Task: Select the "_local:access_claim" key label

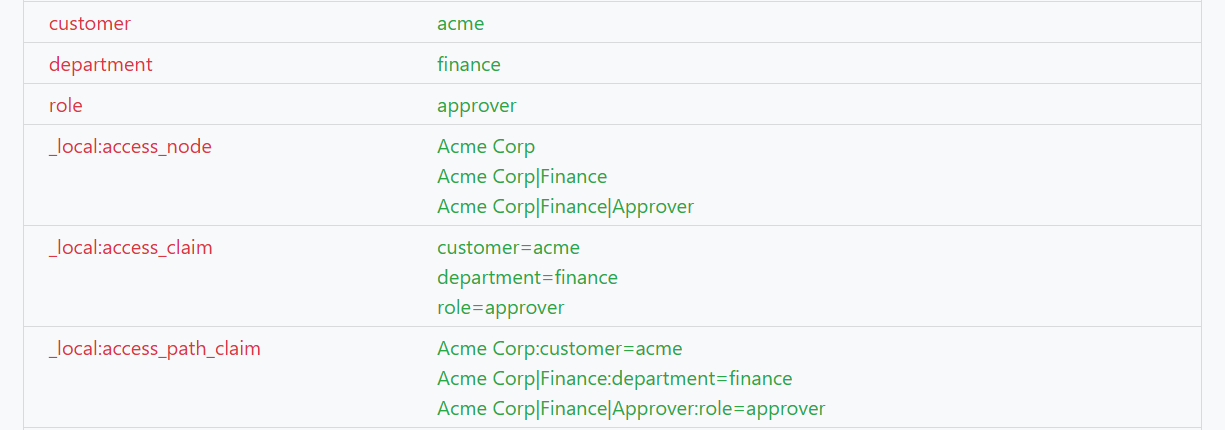Action: 131,247
